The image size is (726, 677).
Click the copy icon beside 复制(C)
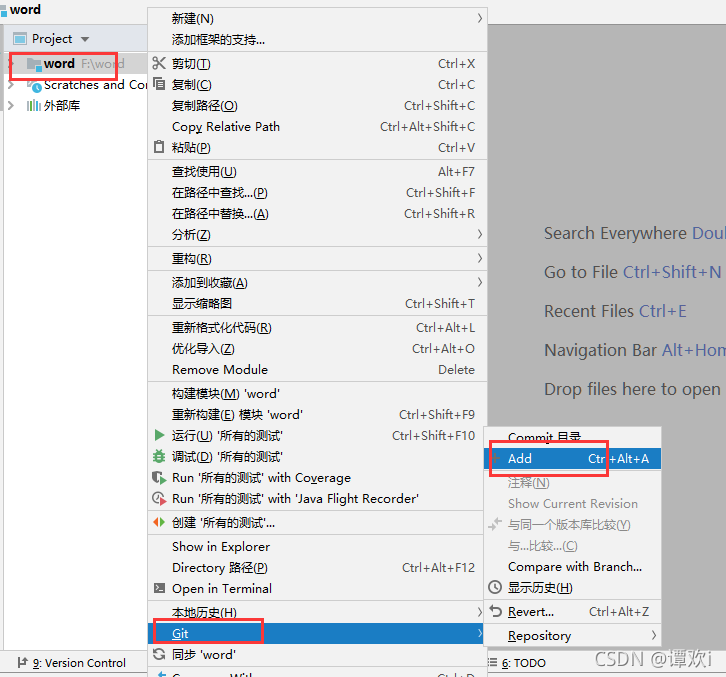[x=159, y=84]
